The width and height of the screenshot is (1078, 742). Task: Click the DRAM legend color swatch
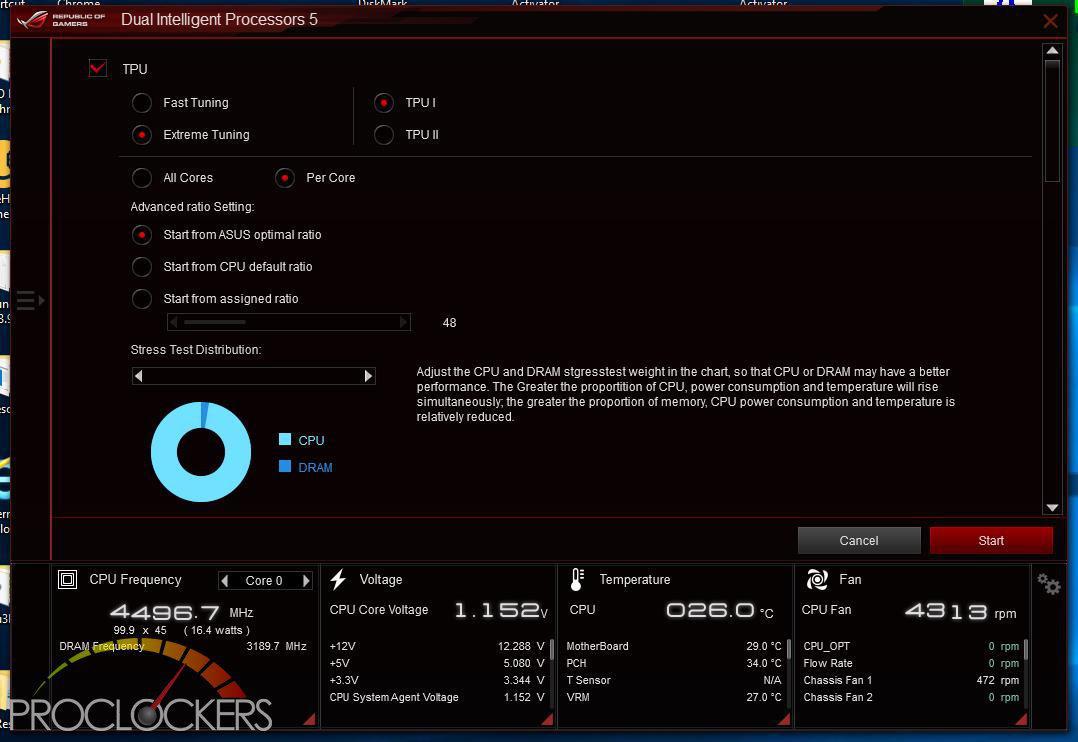pos(285,466)
